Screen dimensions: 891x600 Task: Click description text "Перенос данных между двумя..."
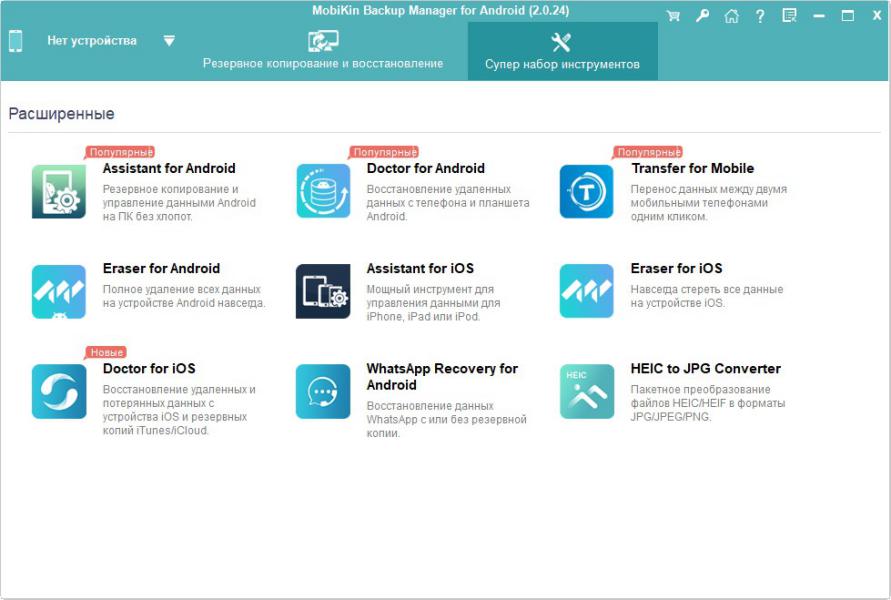(709, 203)
